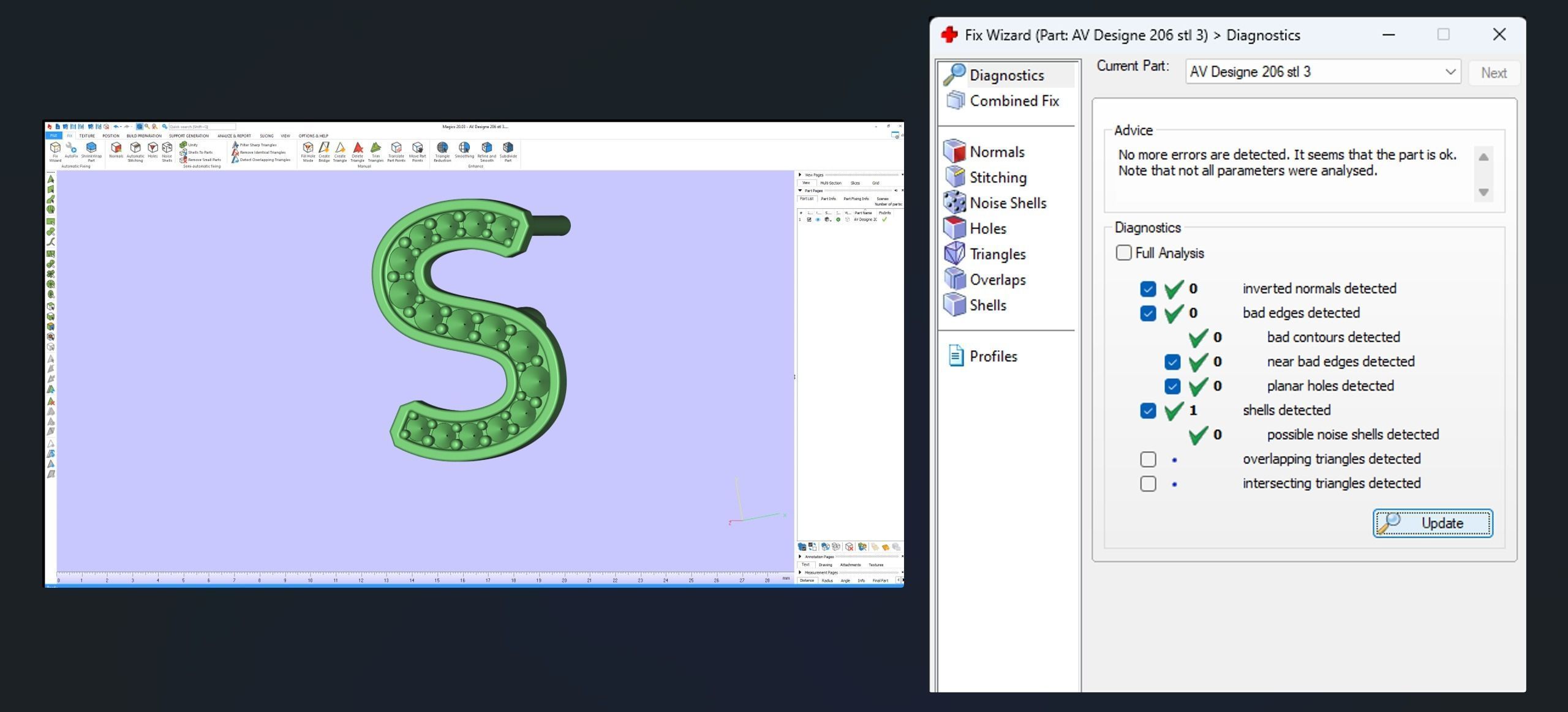The height and width of the screenshot is (712, 1568).
Task: Open the Stitching fix page
Action: point(997,178)
